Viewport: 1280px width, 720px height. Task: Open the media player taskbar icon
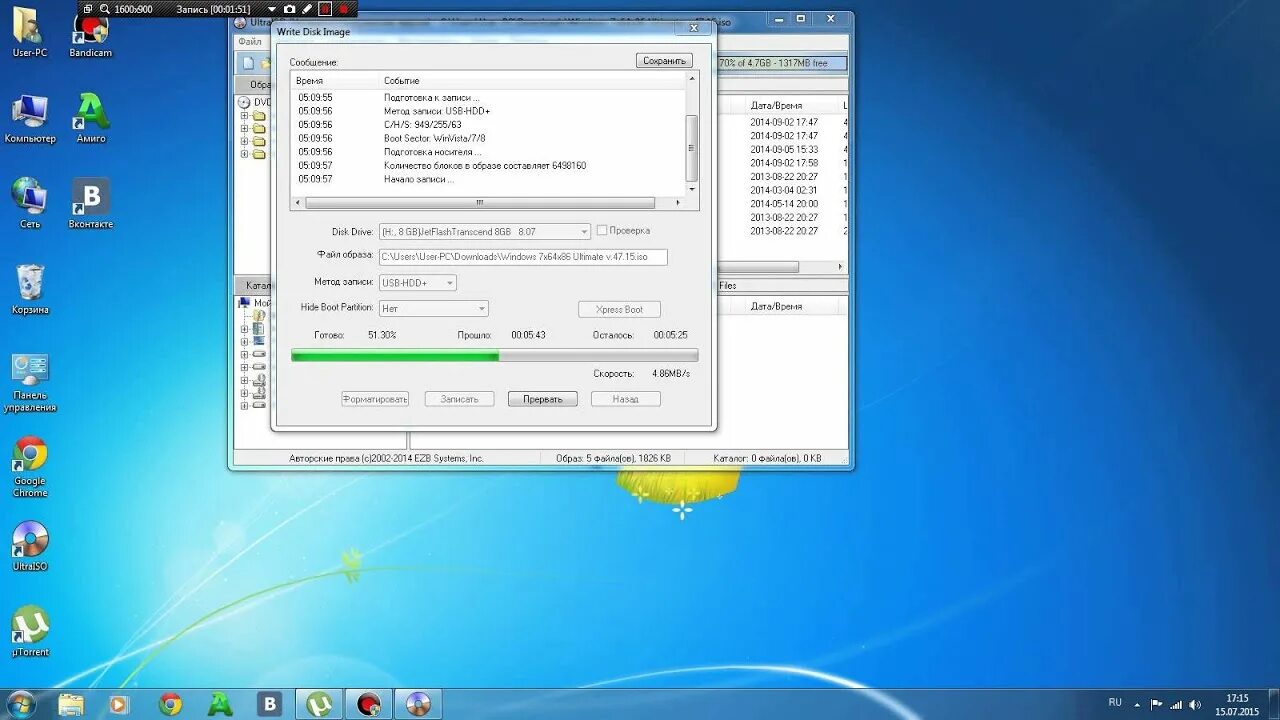[x=119, y=704]
